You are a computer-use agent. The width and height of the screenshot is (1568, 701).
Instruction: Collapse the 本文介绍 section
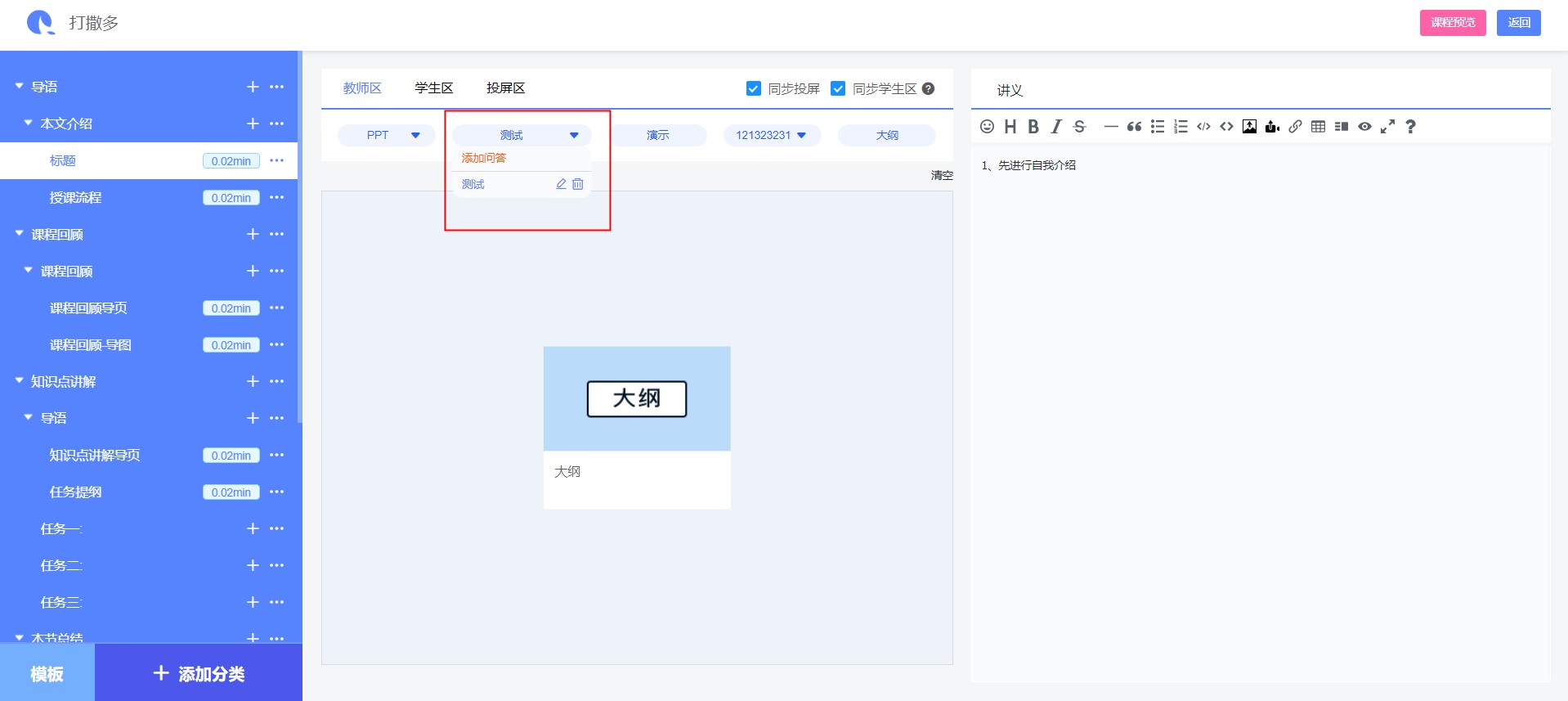[x=28, y=123]
